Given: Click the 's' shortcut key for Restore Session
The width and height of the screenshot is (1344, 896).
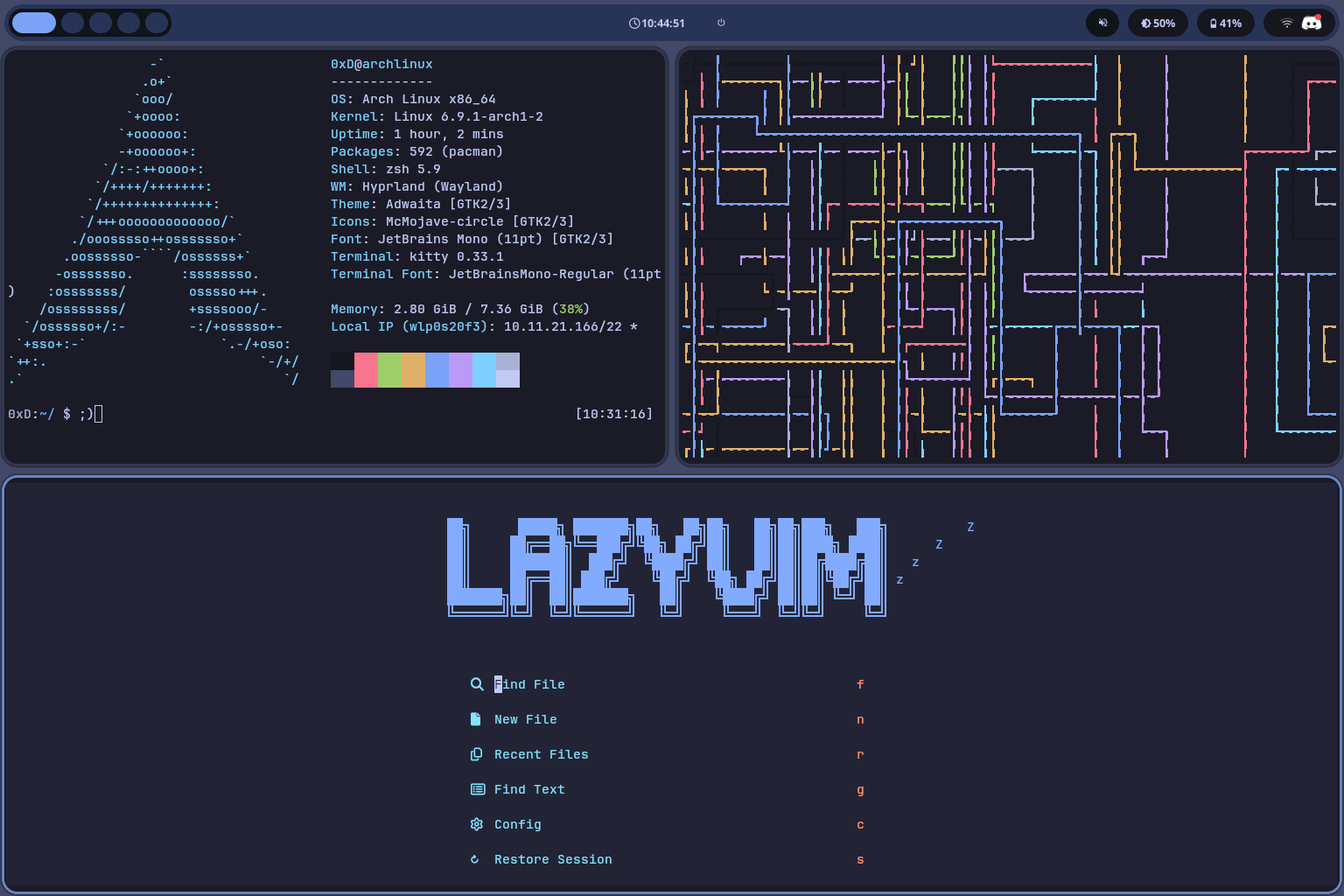Looking at the screenshot, I should click(860, 859).
